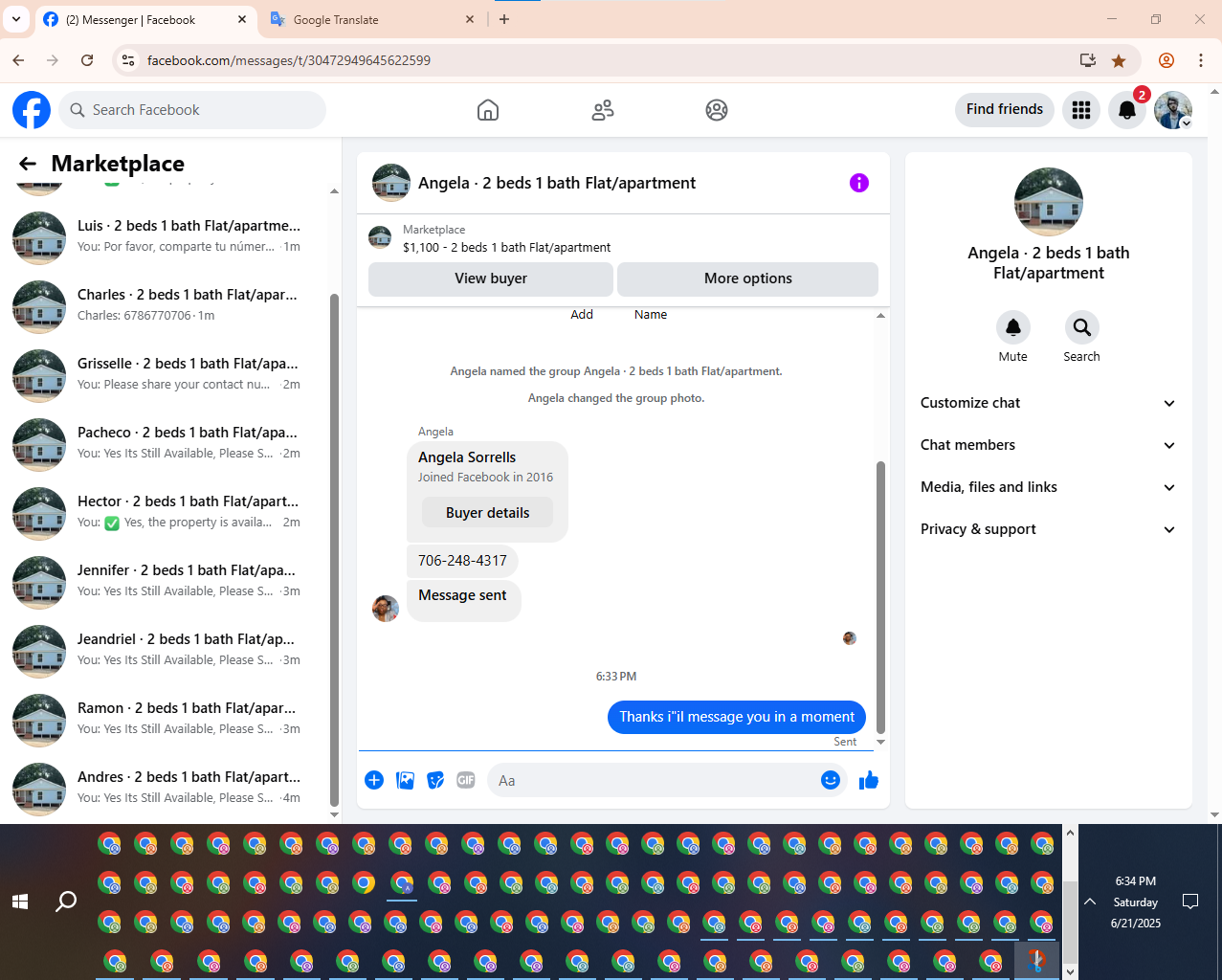This screenshot has width=1222, height=980.
Task: Click Angela group photo in right panel
Action: coord(1049,202)
